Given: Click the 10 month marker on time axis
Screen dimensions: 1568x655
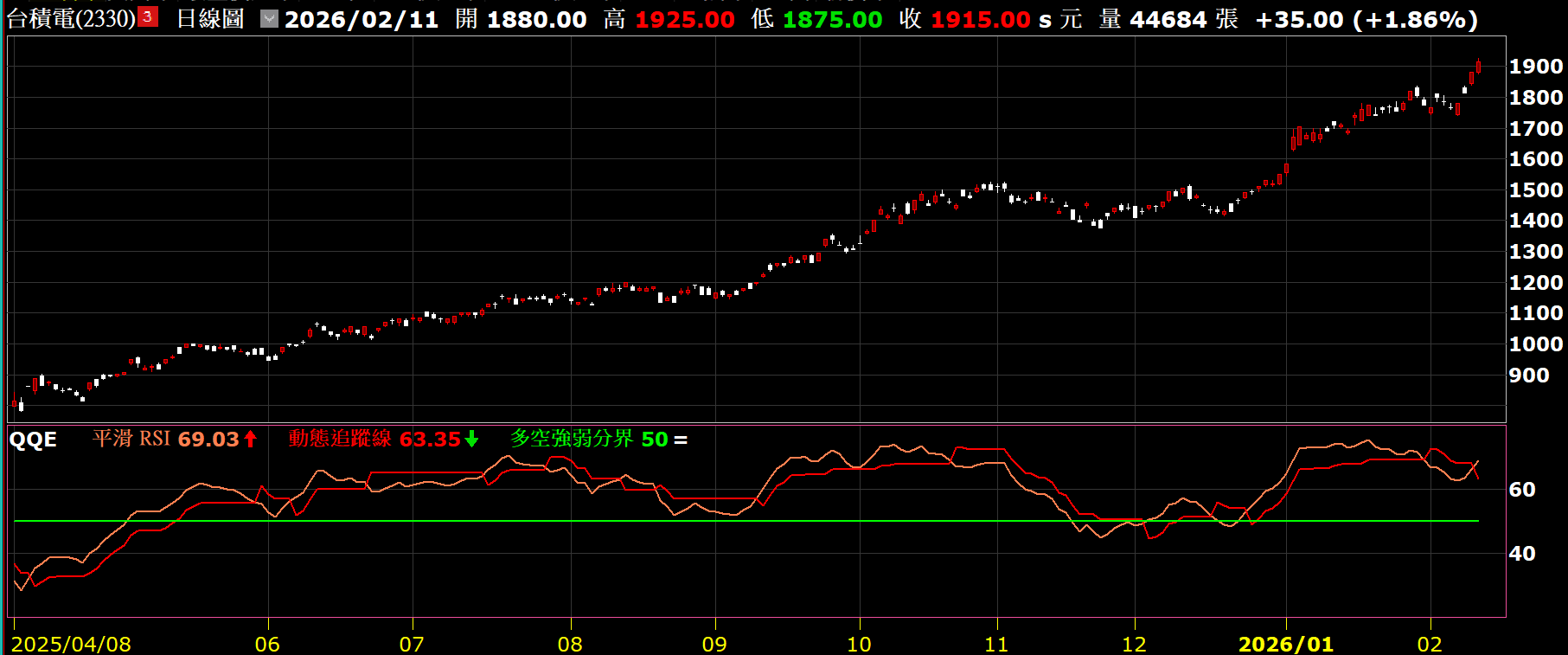Looking at the screenshot, I should pyautogui.click(x=859, y=644).
